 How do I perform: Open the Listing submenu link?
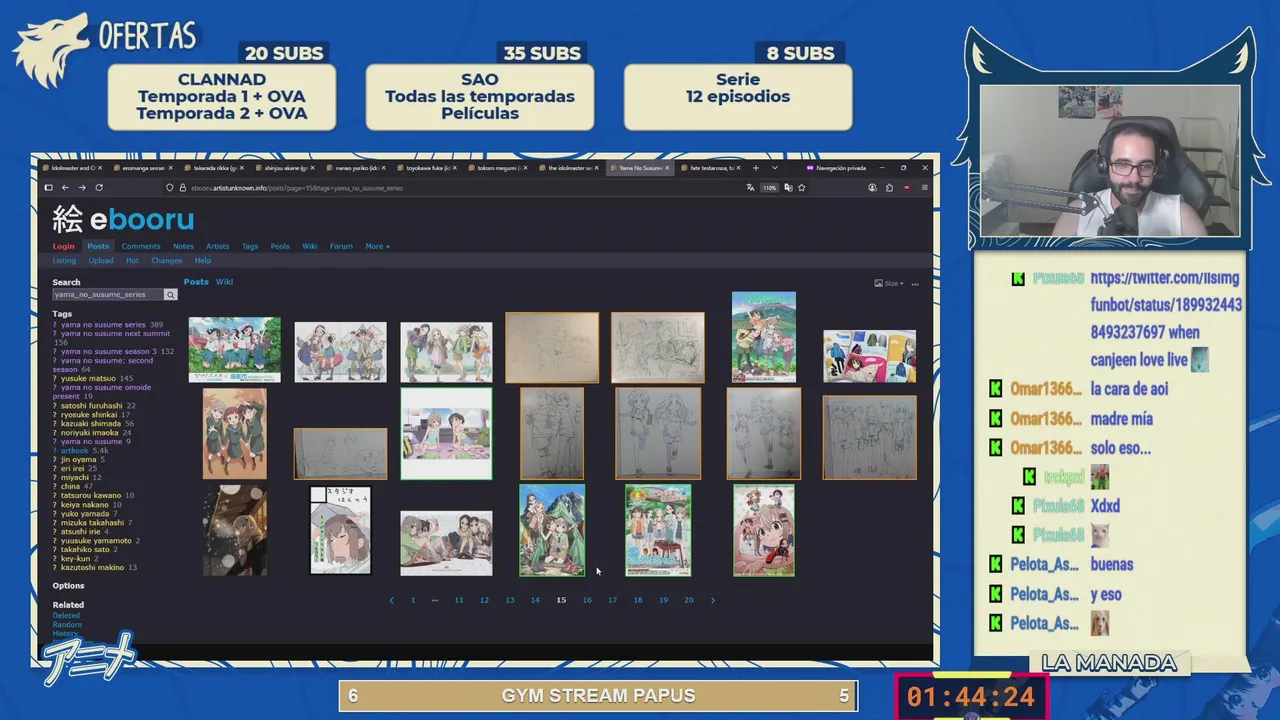pos(64,261)
